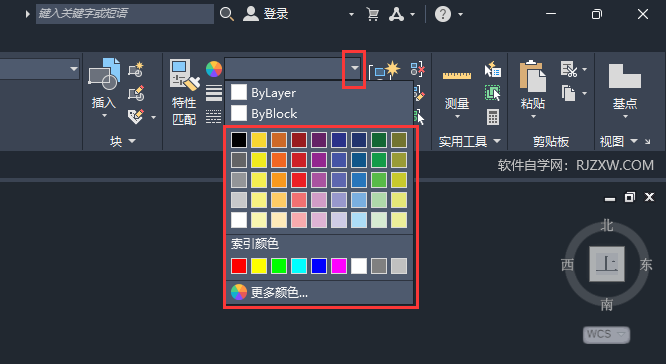This screenshot has height=364, width=666.
Task: Click the linetype icon with dashed lines
Action: click(x=214, y=116)
